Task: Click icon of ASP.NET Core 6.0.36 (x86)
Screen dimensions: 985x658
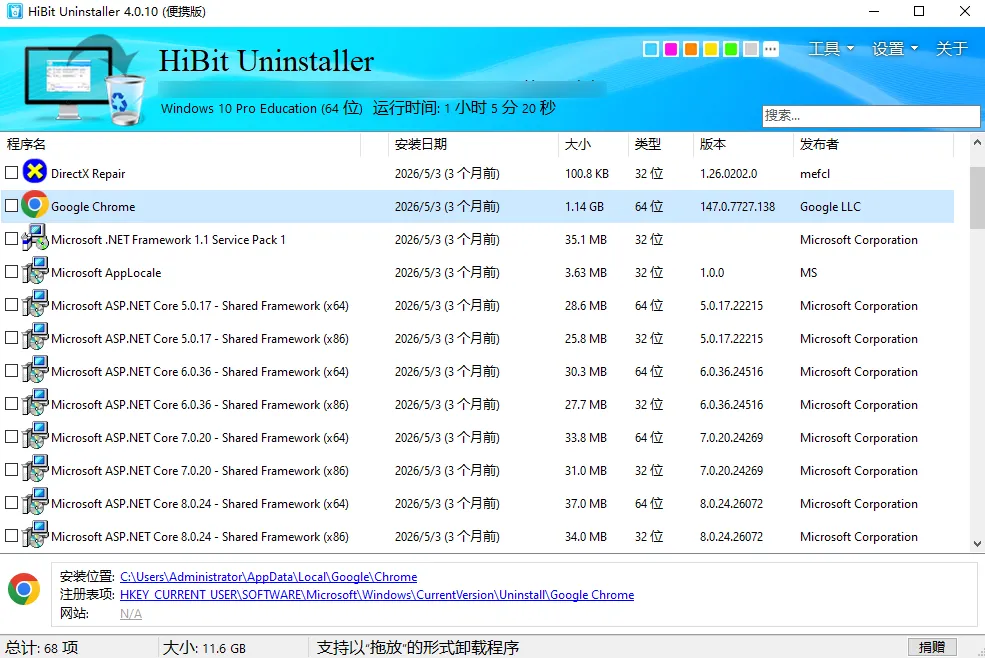Action: tap(35, 403)
